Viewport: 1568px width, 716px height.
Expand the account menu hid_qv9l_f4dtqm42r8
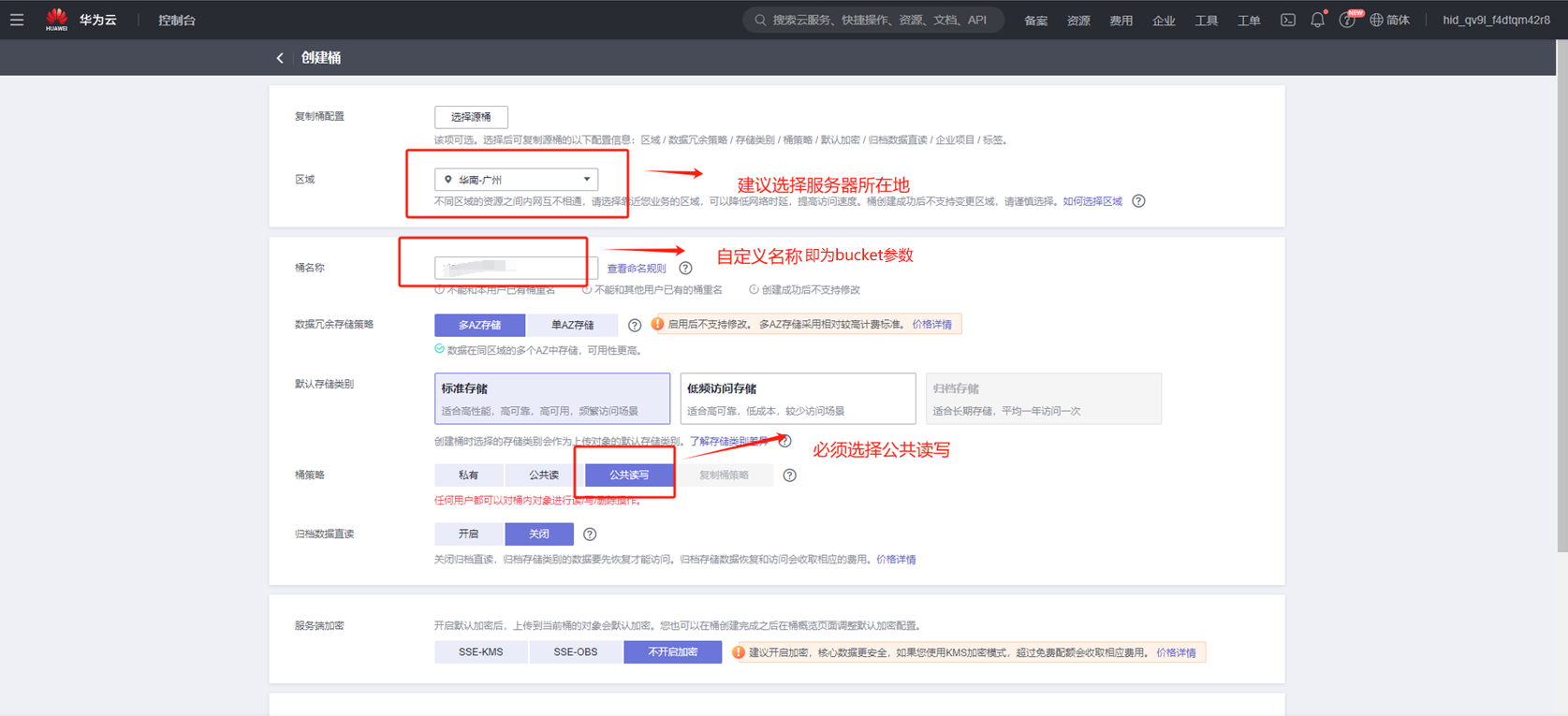coord(1496,20)
